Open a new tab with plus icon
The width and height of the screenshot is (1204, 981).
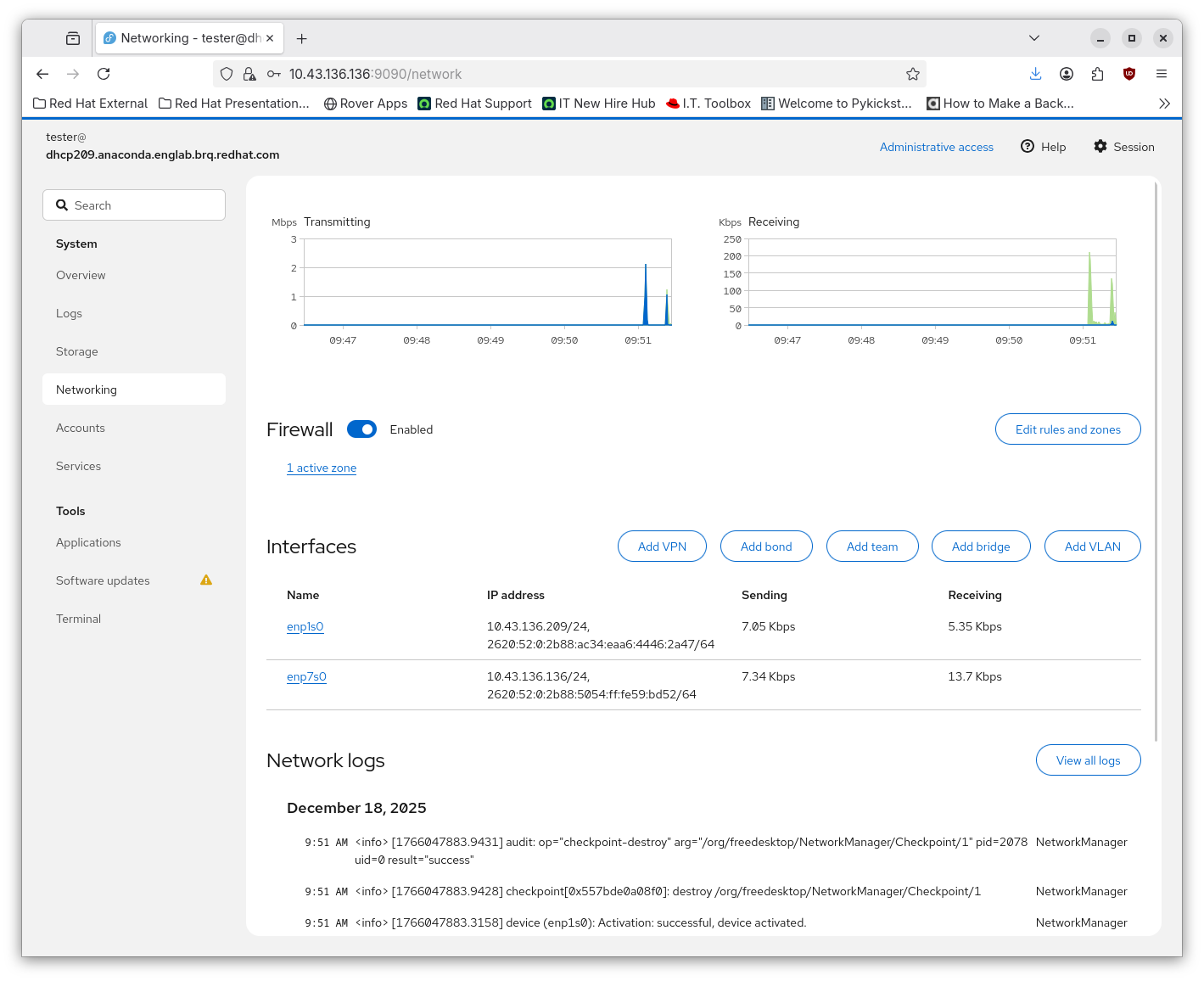[x=301, y=38]
